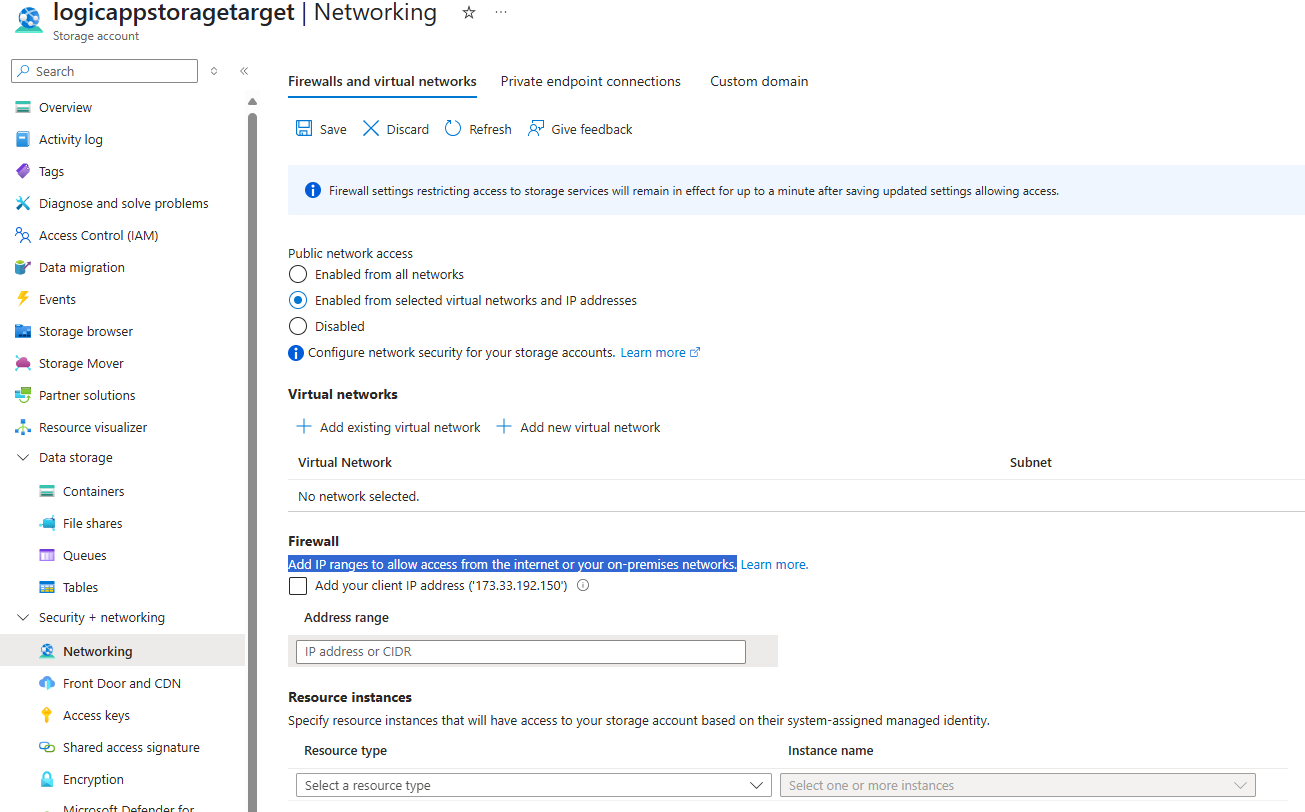Select Enabled from all networks option
The image size is (1305, 812).
click(x=298, y=274)
